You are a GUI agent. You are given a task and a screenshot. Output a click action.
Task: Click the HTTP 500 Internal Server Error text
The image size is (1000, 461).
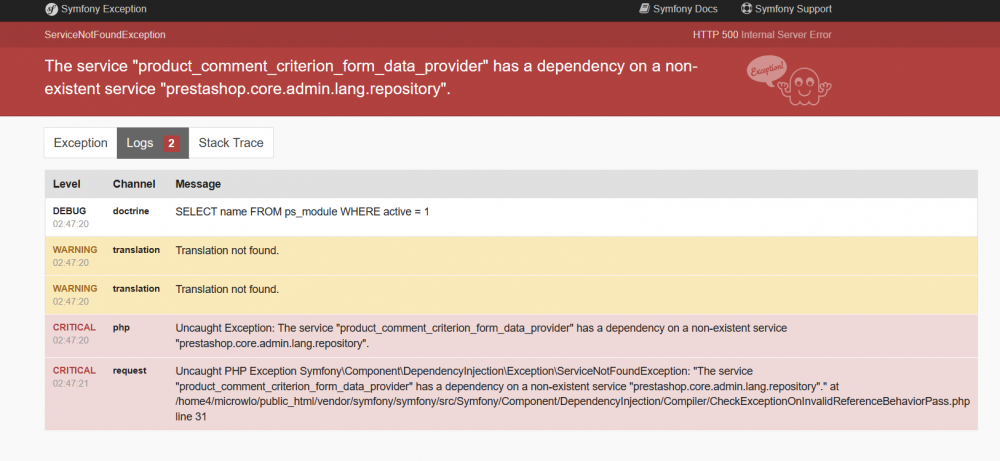pyautogui.click(x=762, y=34)
